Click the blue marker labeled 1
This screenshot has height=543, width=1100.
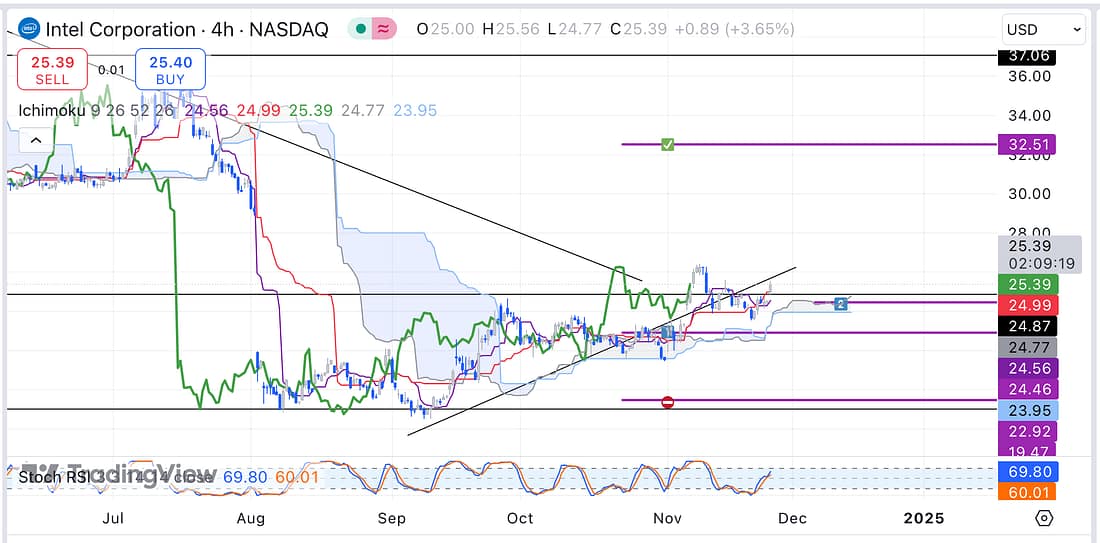(x=668, y=332)
